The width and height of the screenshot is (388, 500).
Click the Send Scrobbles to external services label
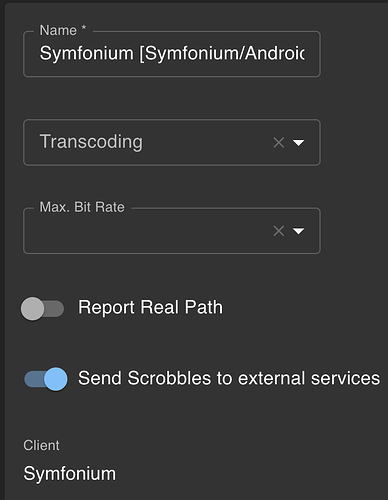(x=229, y=378)
